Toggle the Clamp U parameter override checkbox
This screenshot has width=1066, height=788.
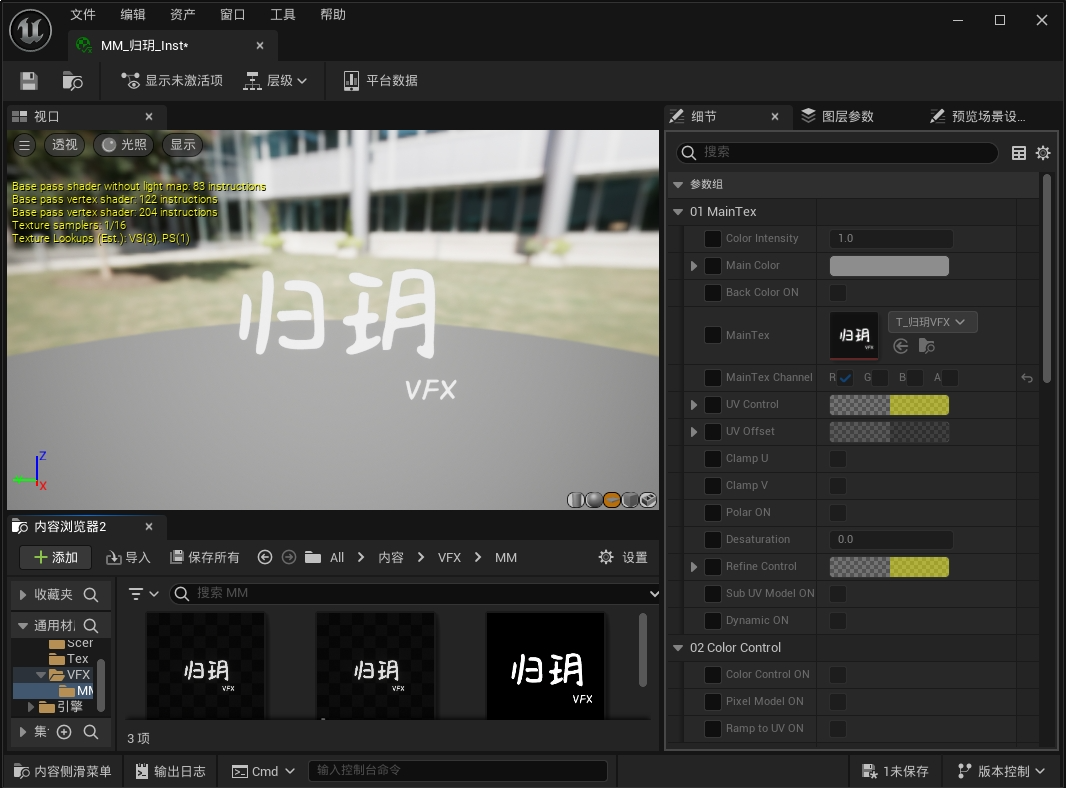(x=713, y=459)
